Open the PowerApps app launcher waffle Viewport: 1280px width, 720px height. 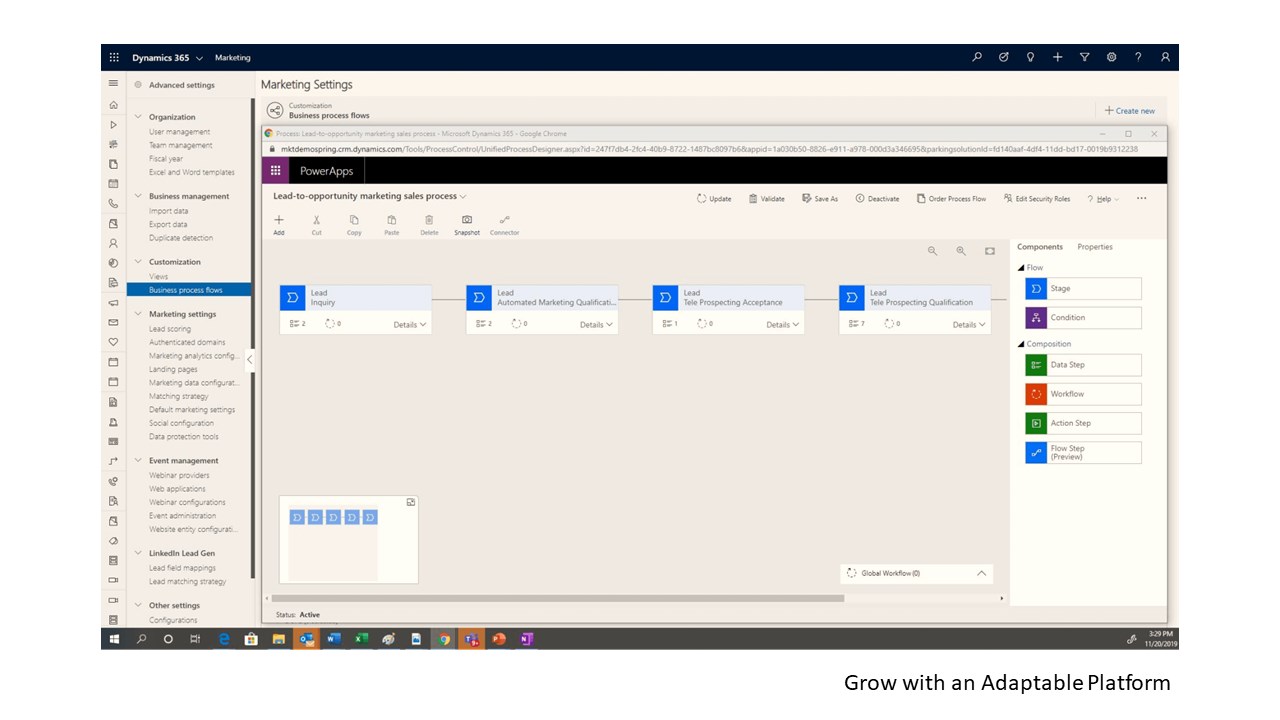[x=276, y=170]
